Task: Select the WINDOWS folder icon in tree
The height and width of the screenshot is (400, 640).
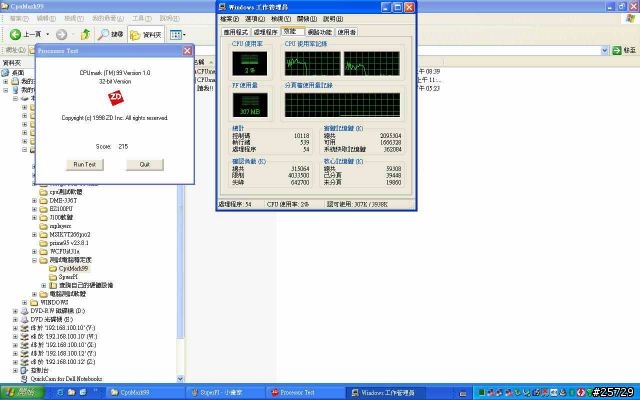Action: click(34, 302)
